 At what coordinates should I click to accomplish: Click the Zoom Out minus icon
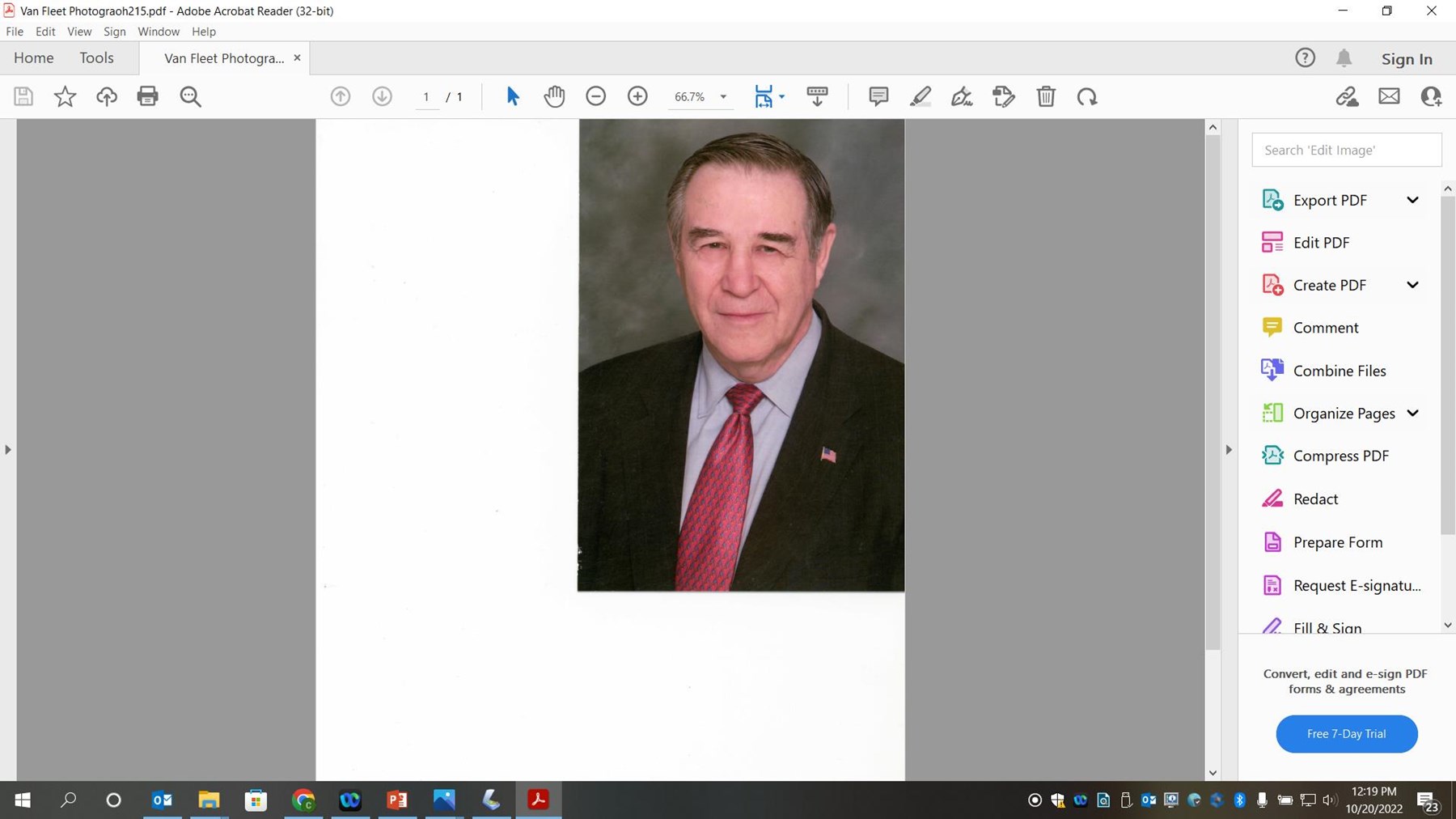point(595,96)
